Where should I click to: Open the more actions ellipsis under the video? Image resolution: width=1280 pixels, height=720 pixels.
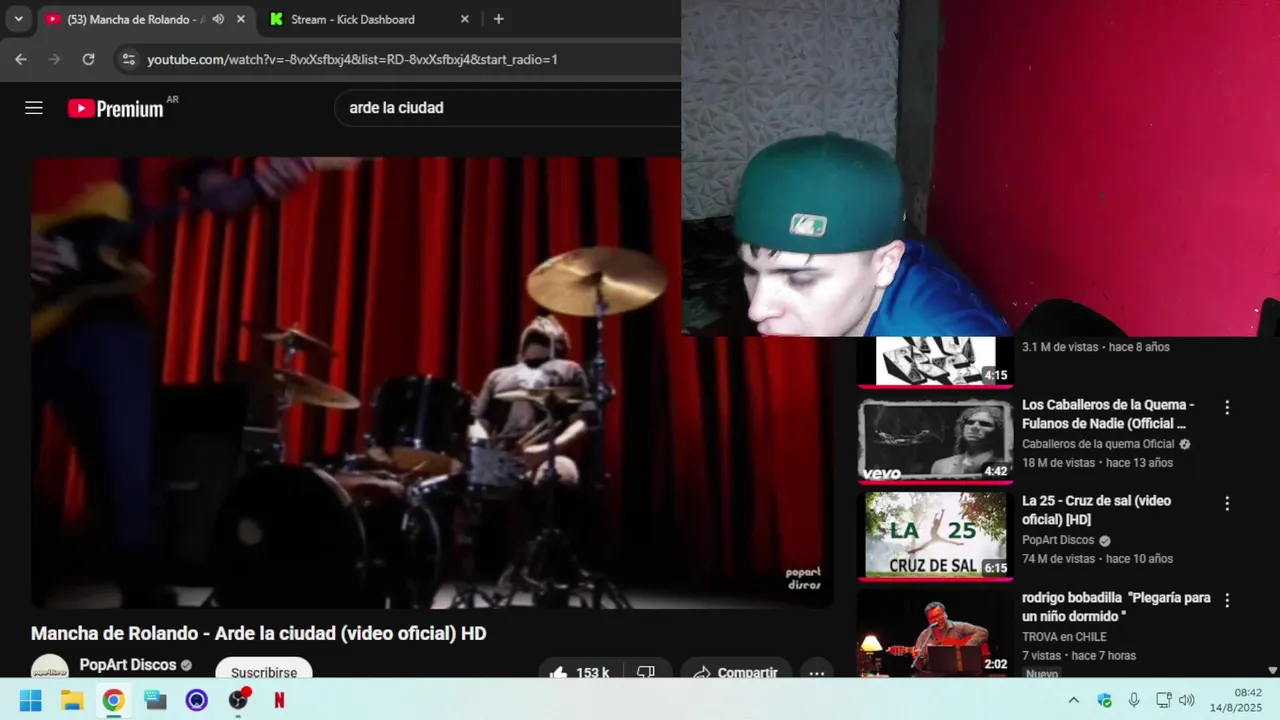click(816, 670)
